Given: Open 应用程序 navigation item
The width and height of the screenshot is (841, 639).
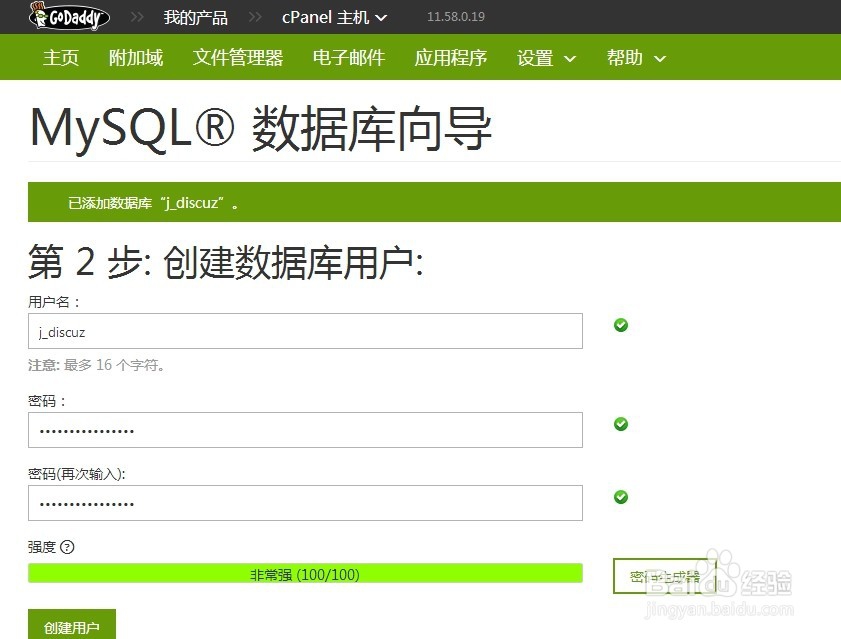Looking at the screenshot, I should tap(451, 57).
